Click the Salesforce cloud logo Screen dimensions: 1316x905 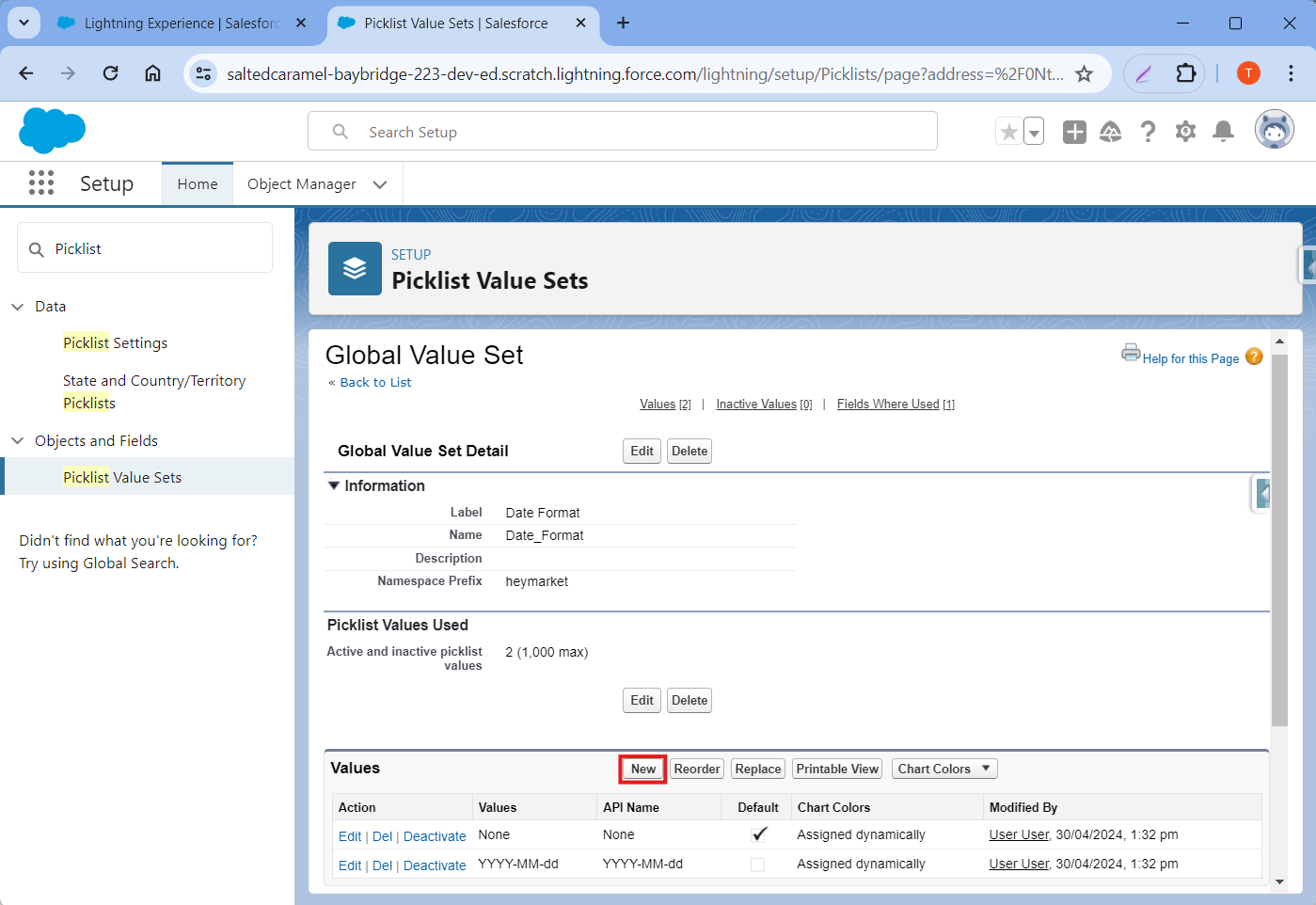pos(52,130)
